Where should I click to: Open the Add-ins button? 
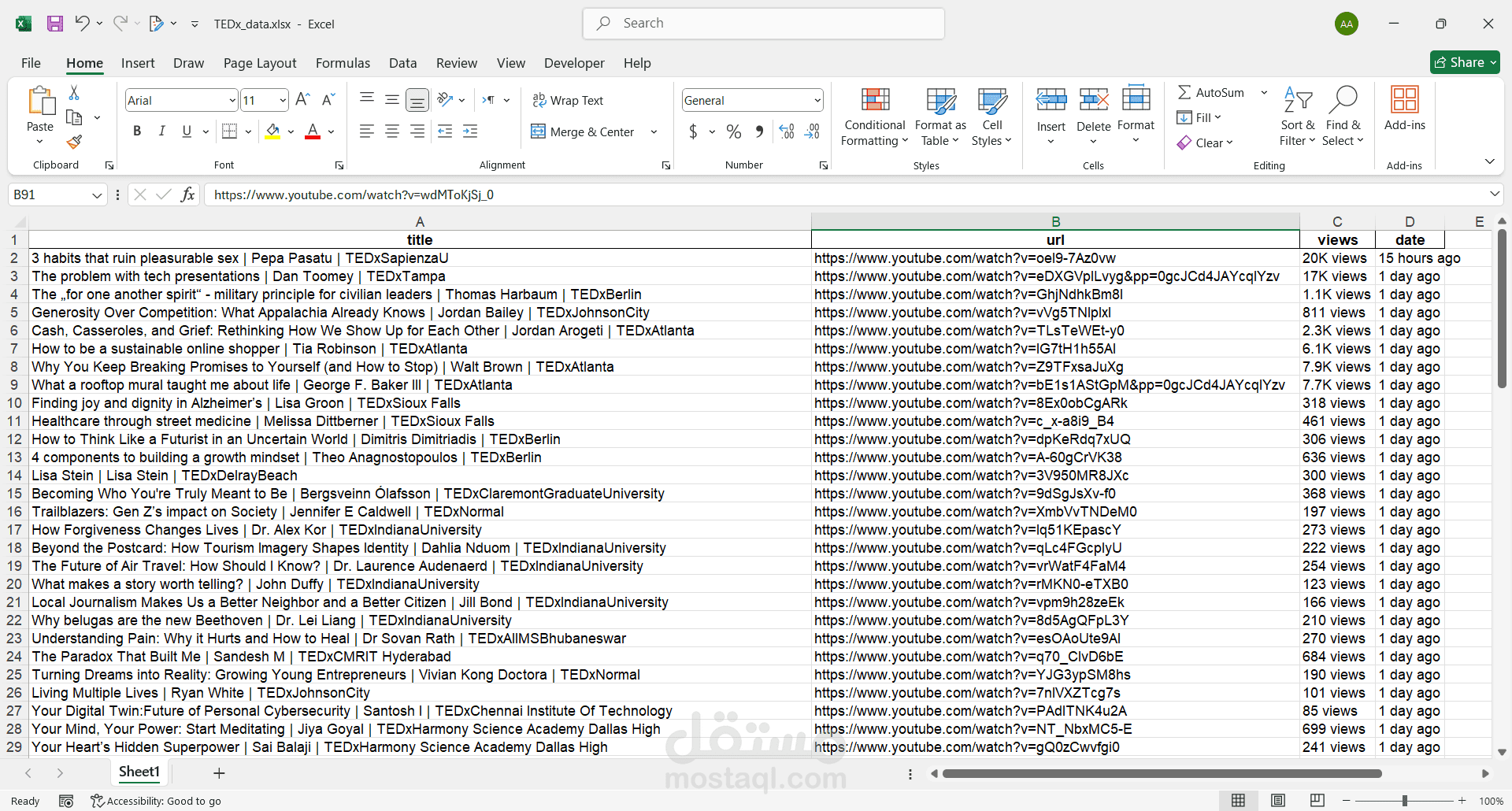click(x=1405, y=109)
